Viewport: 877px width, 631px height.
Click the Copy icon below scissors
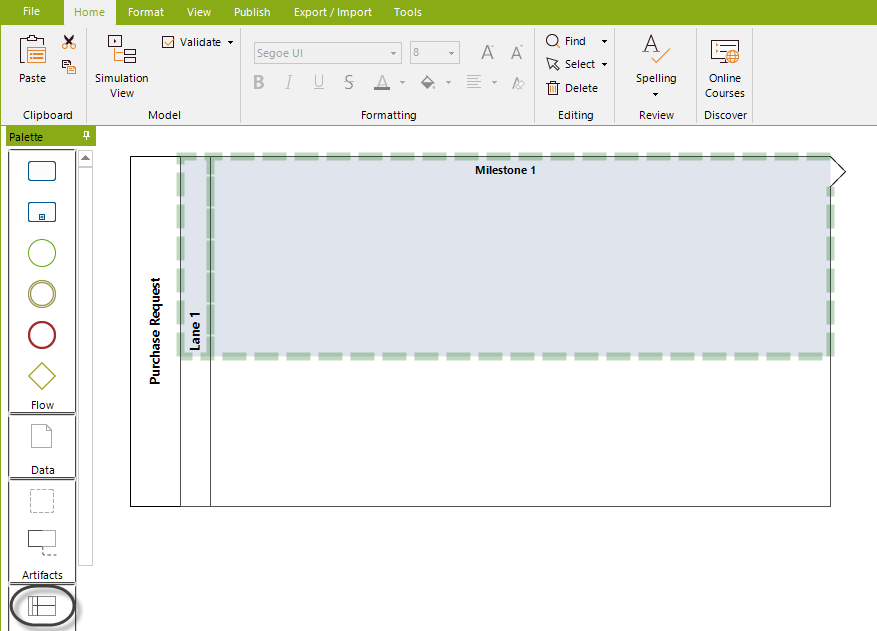click(x=69, y=67)
